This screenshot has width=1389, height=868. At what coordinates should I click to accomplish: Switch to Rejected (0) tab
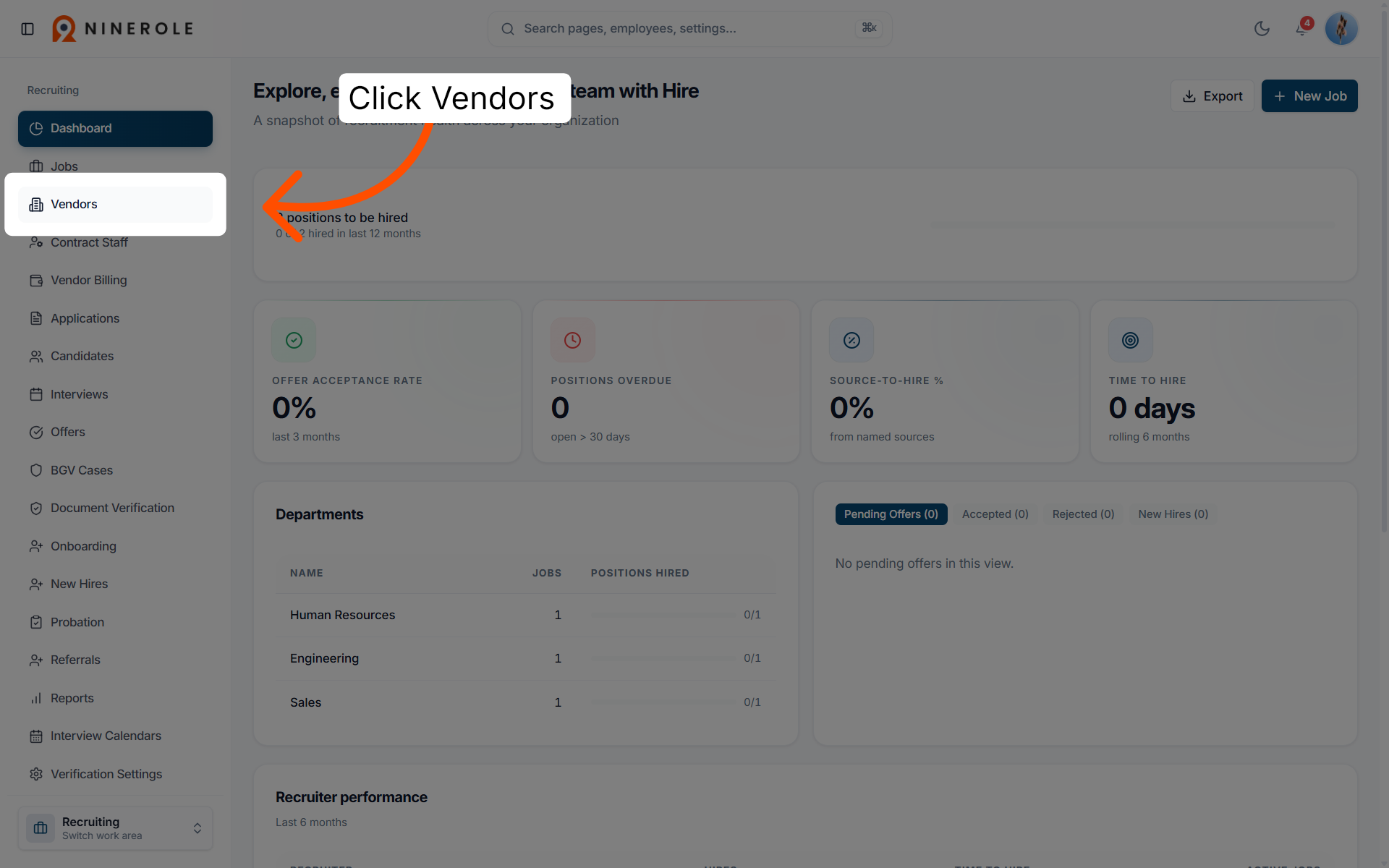(1083, 514)
